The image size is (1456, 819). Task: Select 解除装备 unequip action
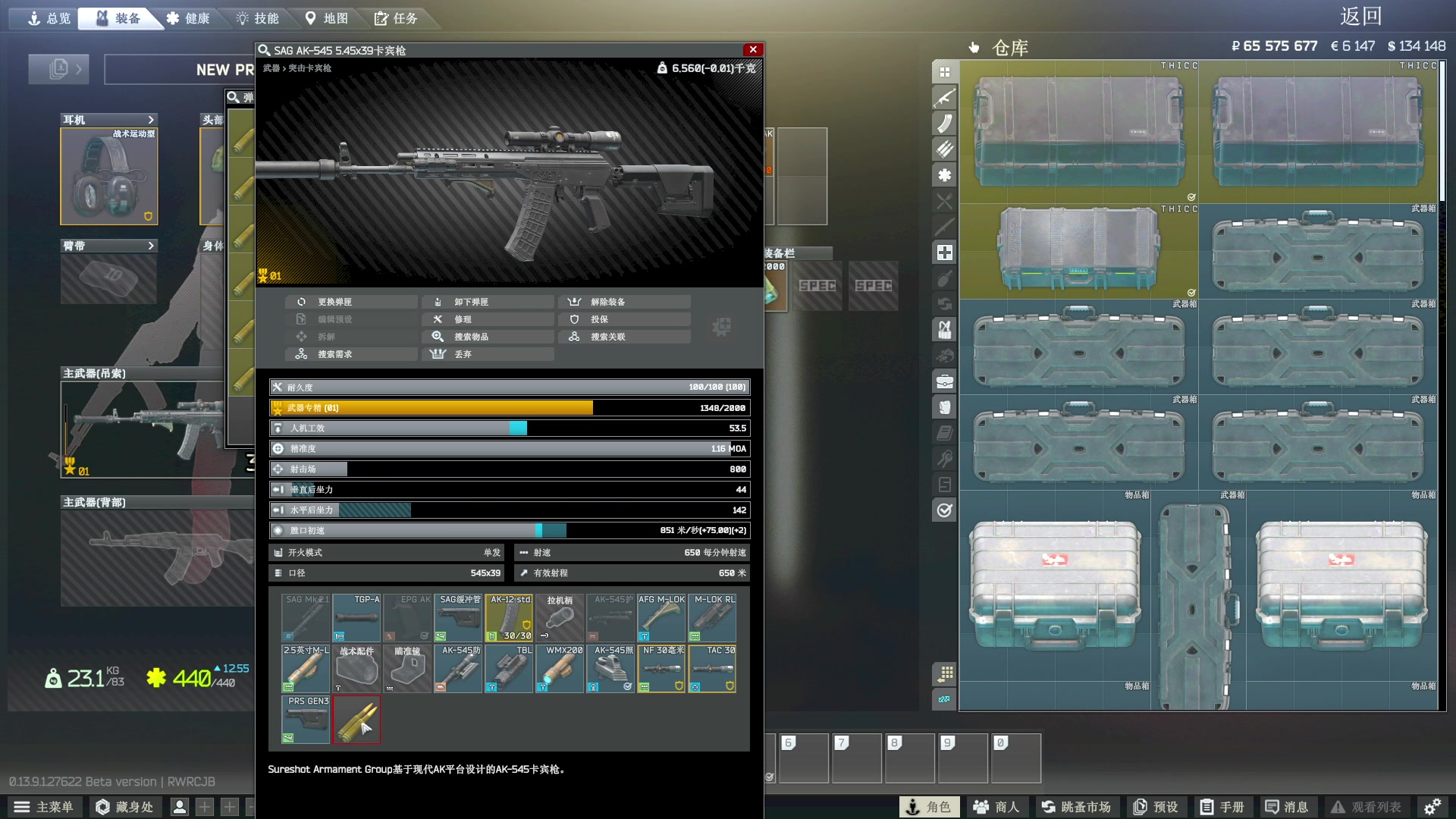point(624,302)
